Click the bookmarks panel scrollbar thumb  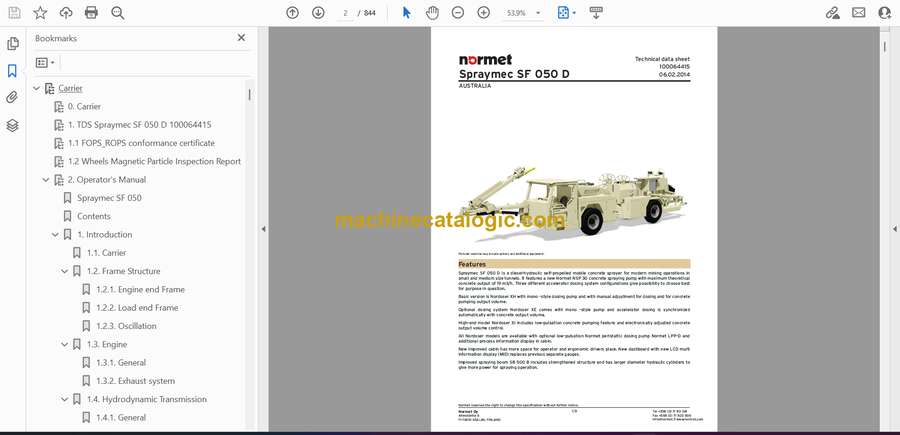pyautogui.click(x=249, y=95)
